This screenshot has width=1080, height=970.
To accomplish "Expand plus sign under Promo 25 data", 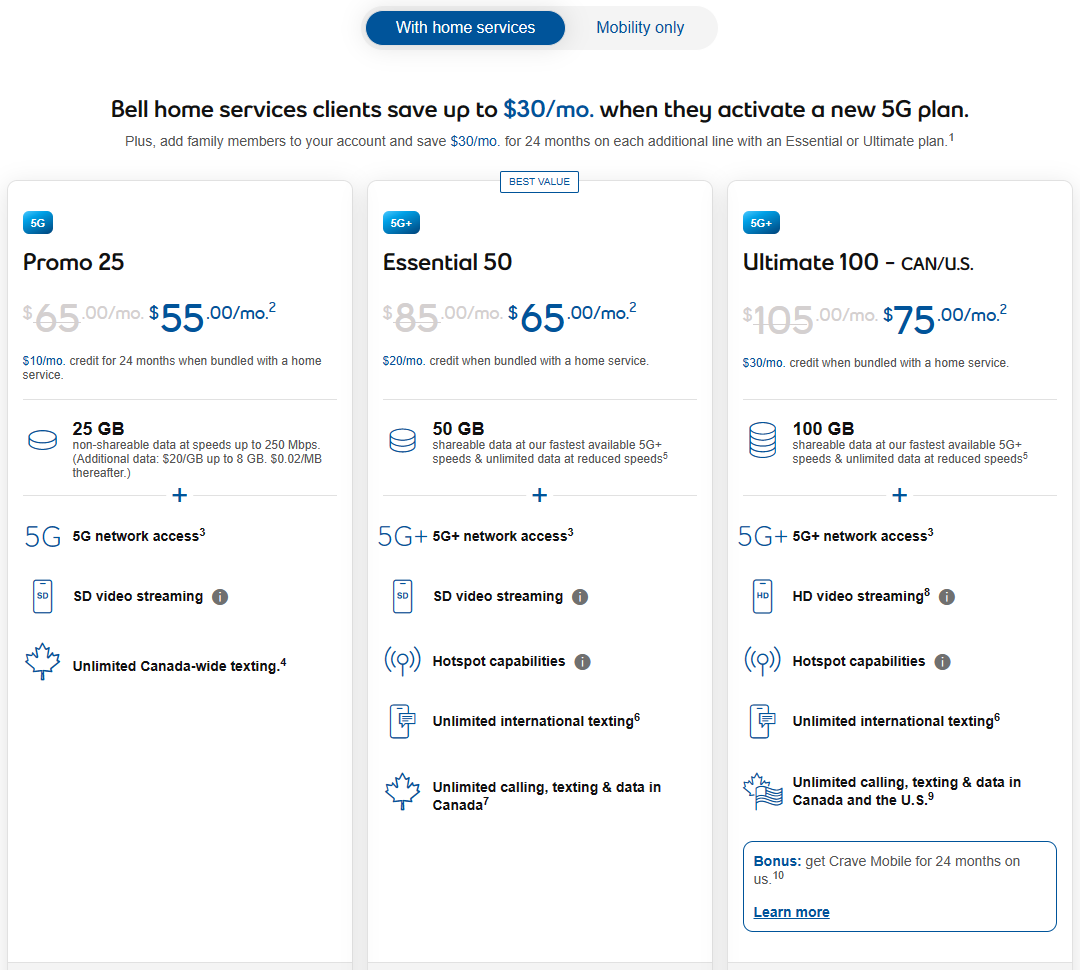I will pyautogui.click(x=180, y=495).
